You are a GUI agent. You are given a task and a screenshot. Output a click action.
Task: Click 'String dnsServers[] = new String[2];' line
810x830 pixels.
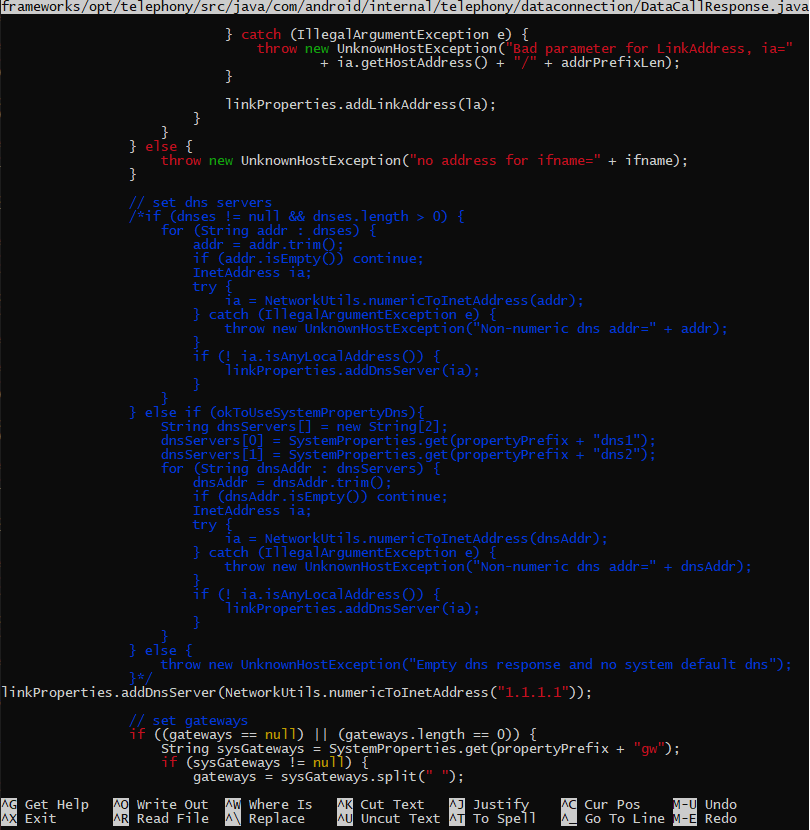pyautogui.click(x=304, y=427)
